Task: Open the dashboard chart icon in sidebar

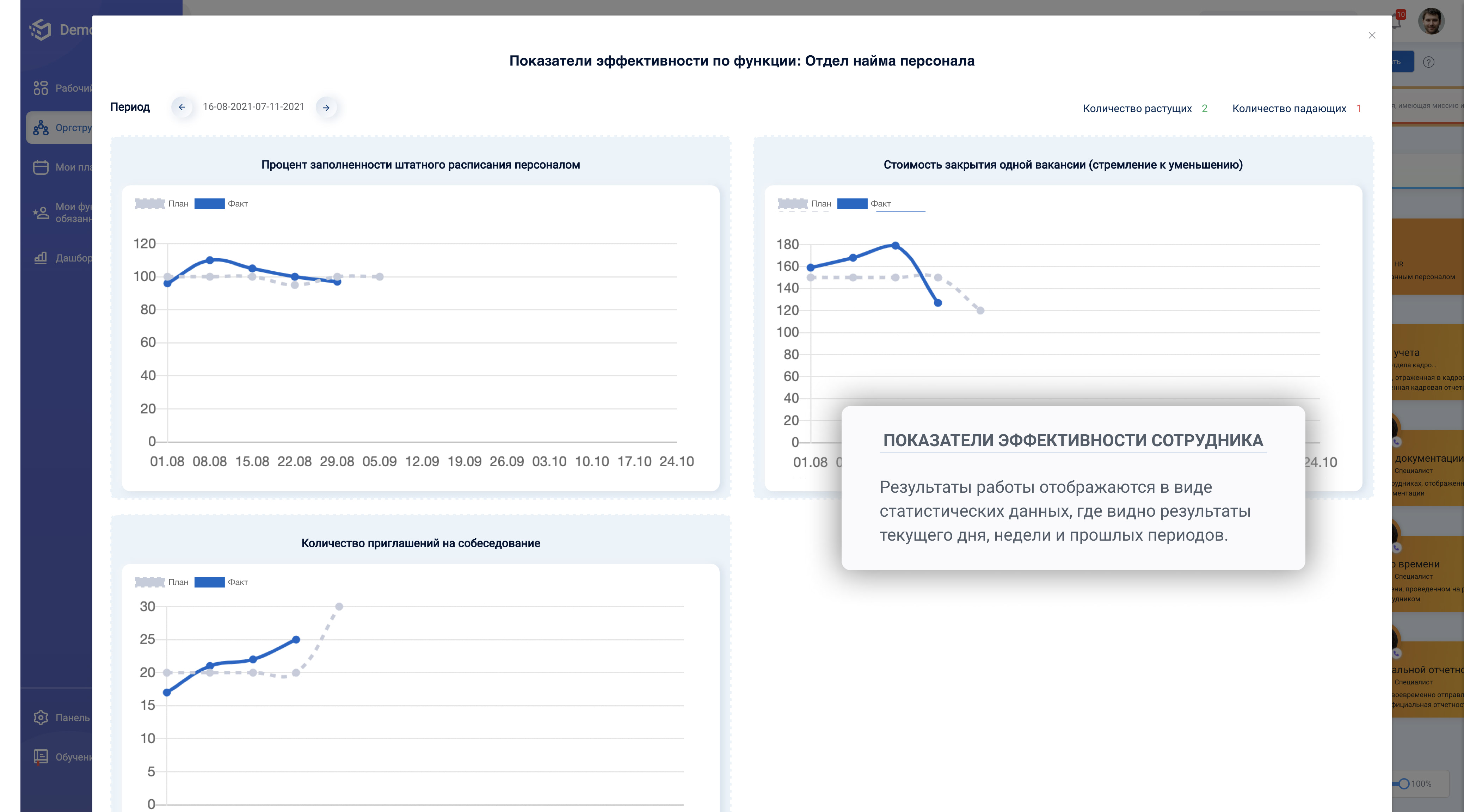Action: (40, 258)
